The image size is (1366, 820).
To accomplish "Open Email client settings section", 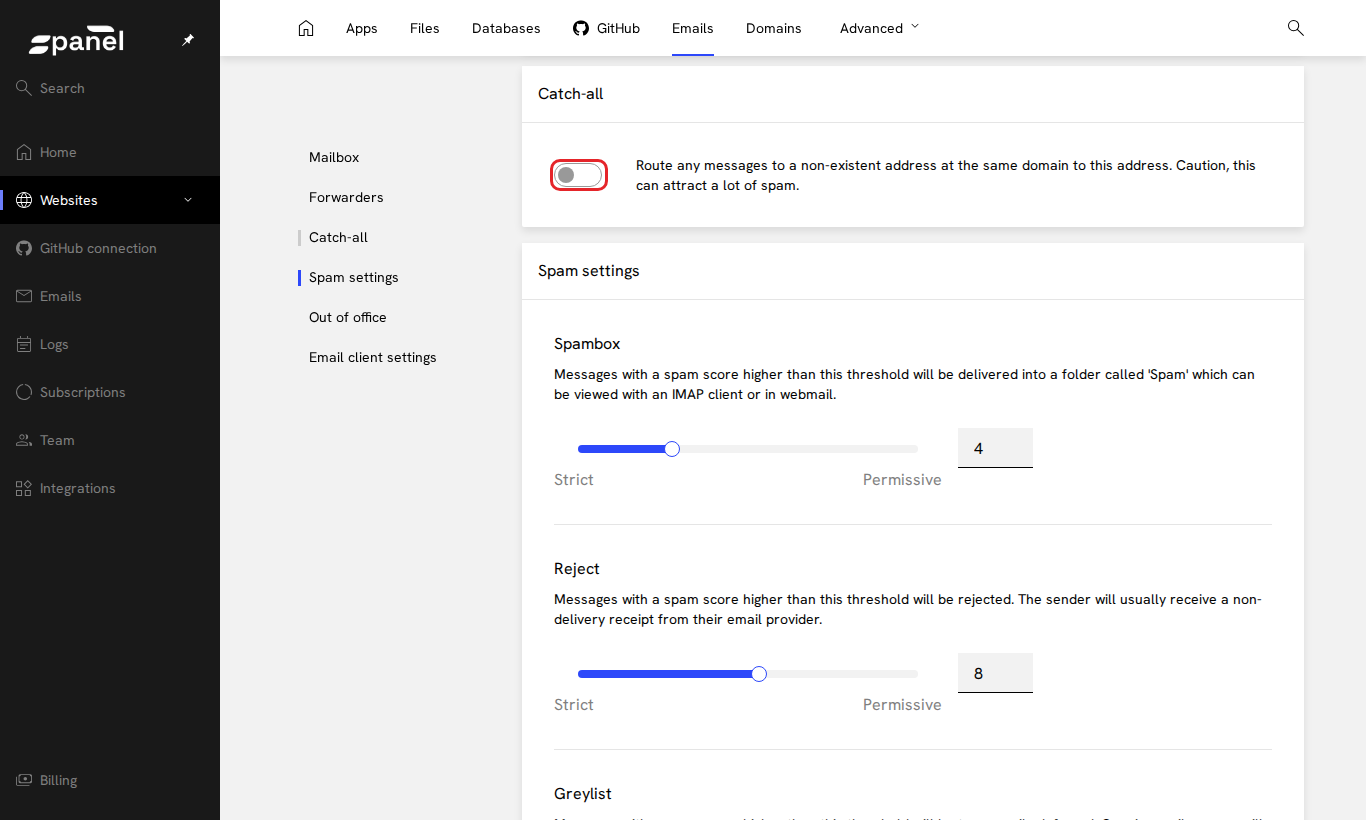I will pyautogui.click(x=373, y=357).
